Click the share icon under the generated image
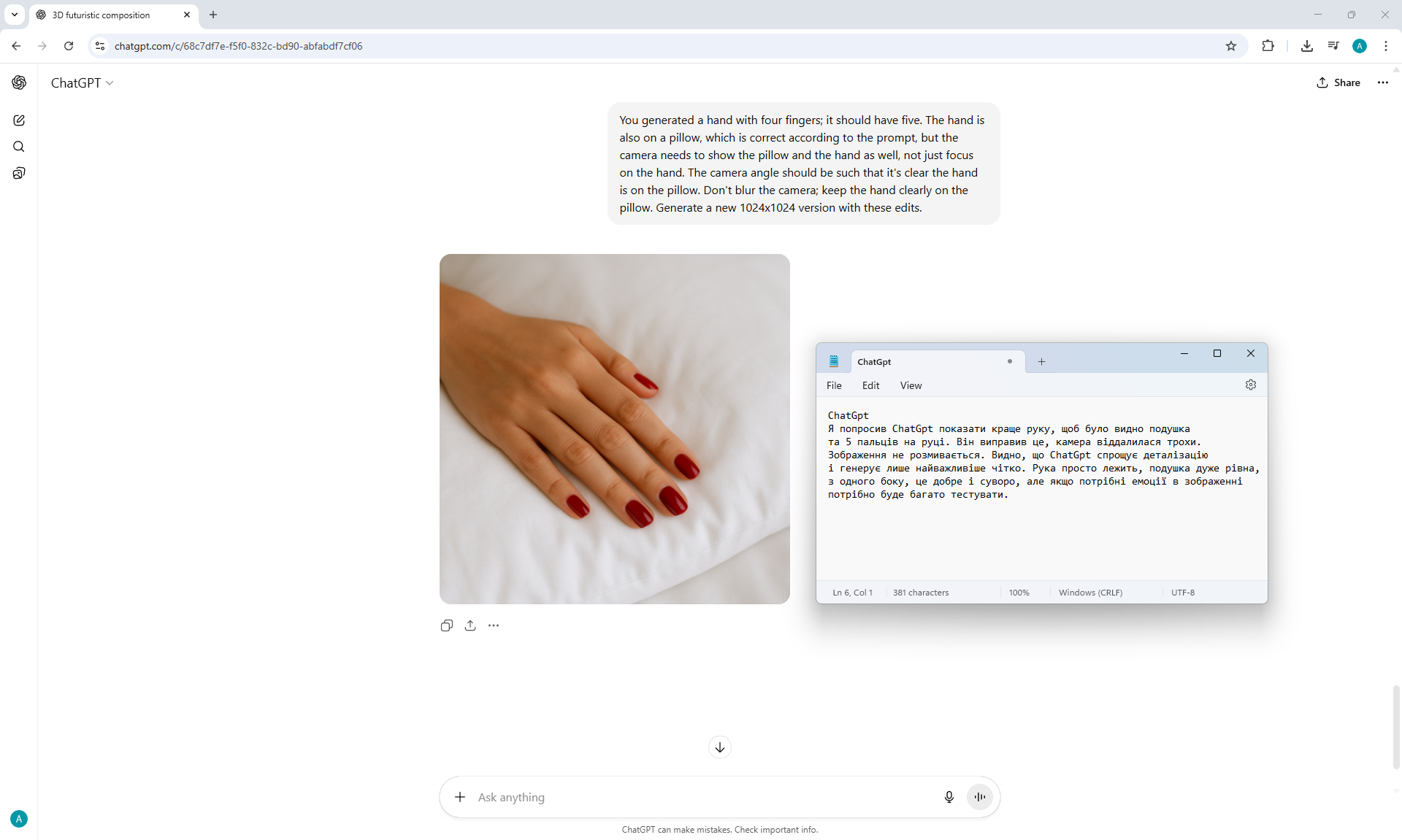 coord(470,625)
